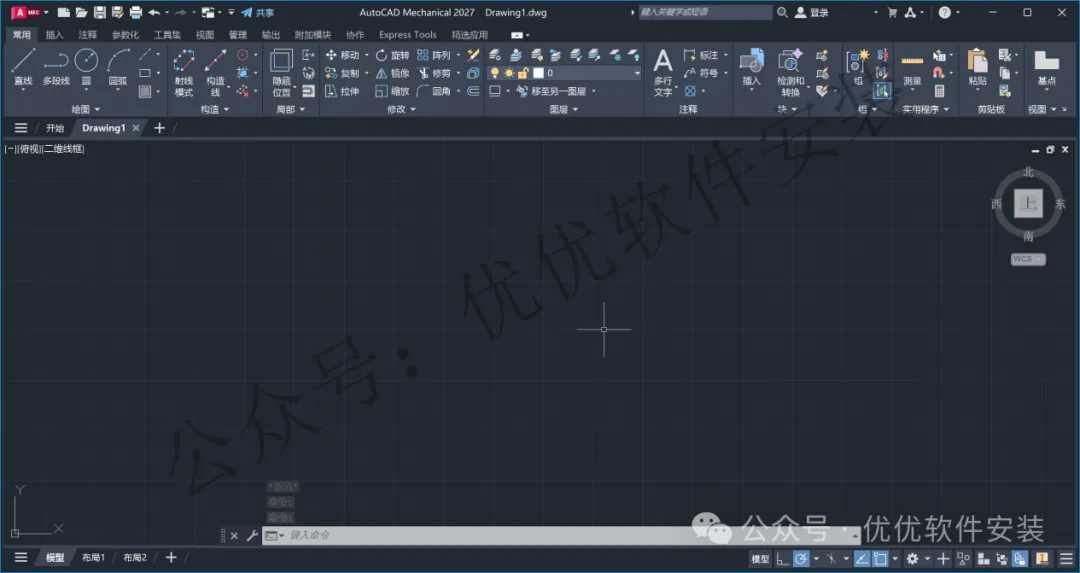Click the 共享 share button
1080x573 pixels.
[x=258, y=12]
